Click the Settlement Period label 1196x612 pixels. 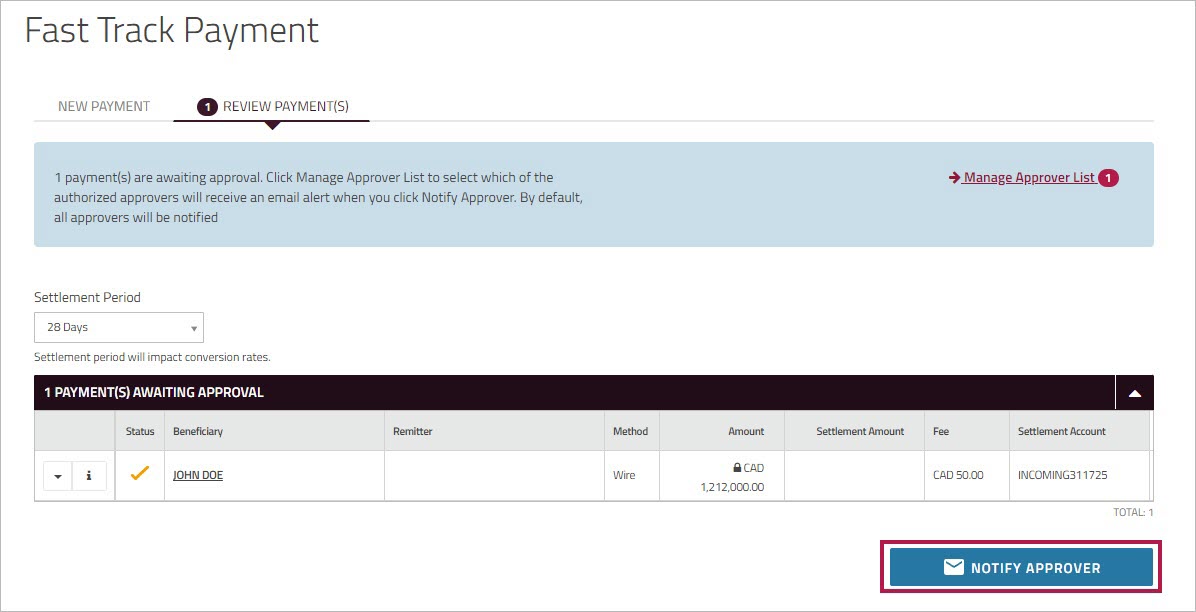(x=88, y=298)
